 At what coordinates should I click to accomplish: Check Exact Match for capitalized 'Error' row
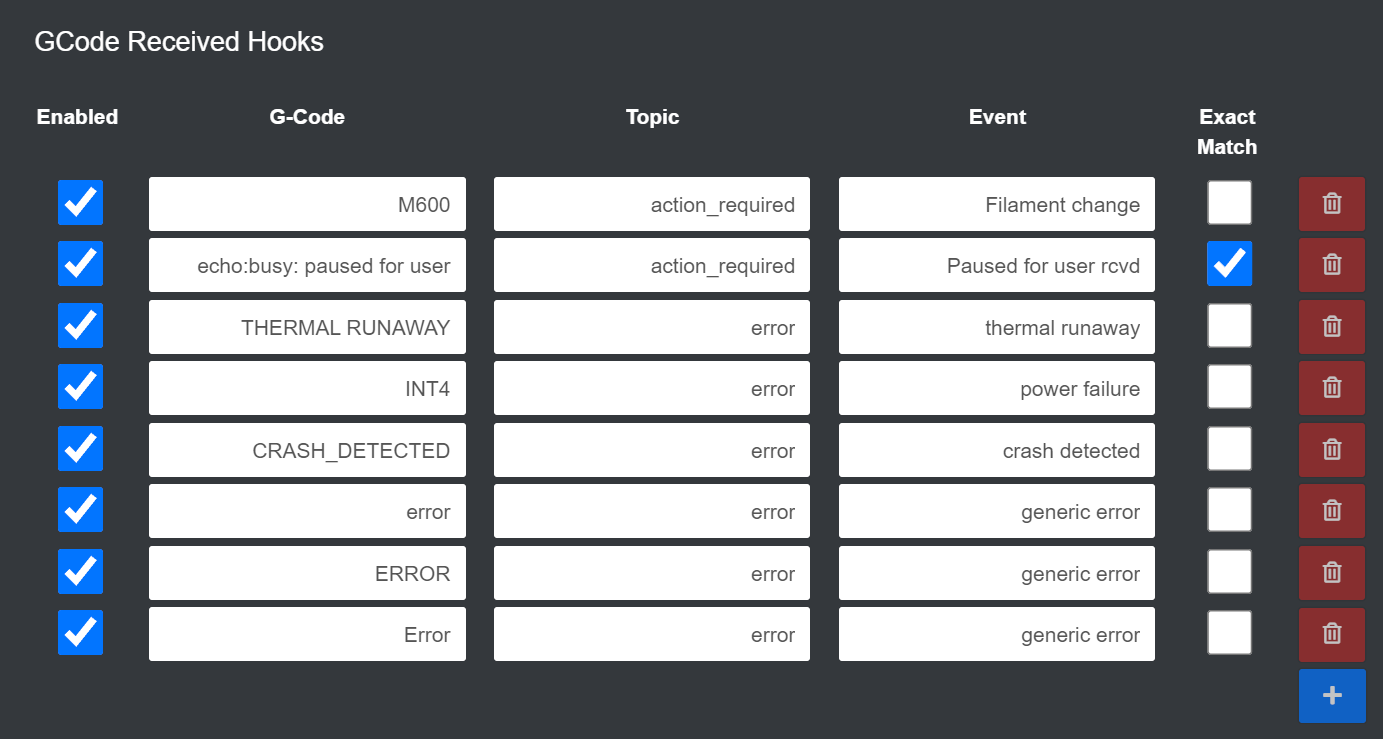point(1229,633)
